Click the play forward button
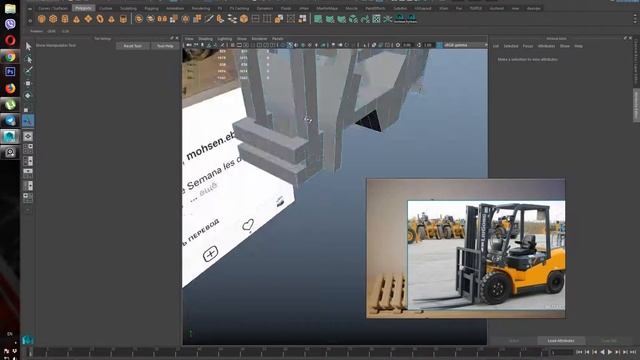The width and height of the screenshot is (640, 360). pyautogui.click(x=610, y=352)
